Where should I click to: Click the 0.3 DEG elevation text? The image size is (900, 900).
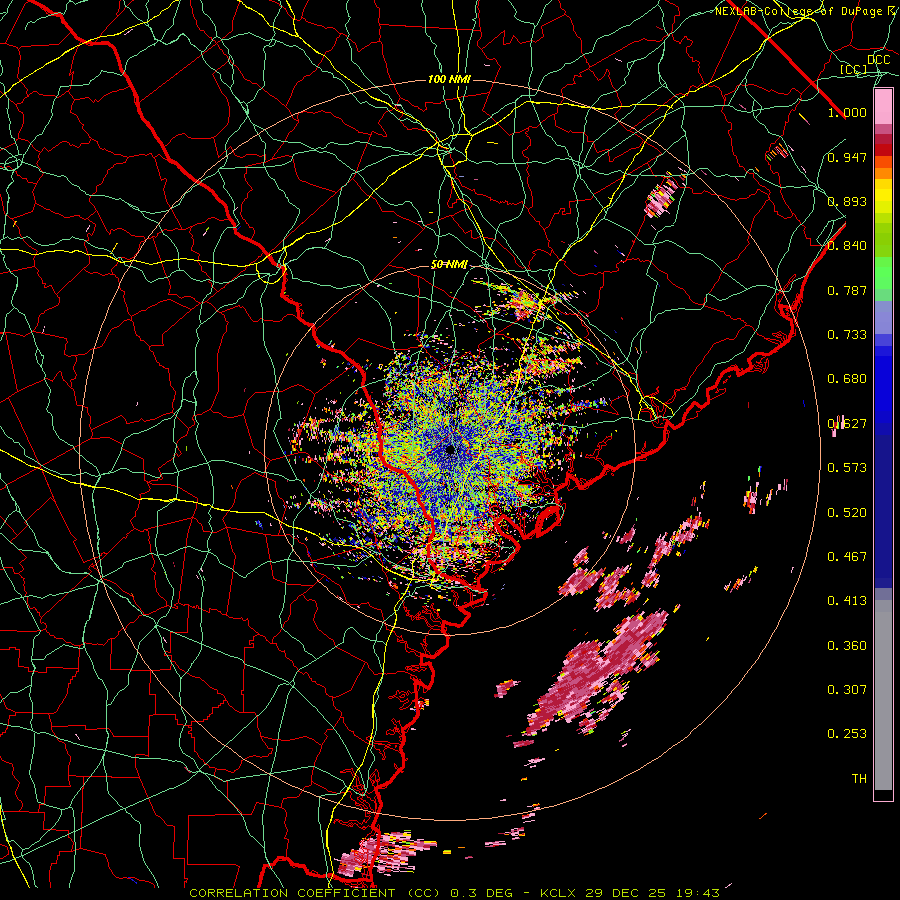click(x=482, y=893)
